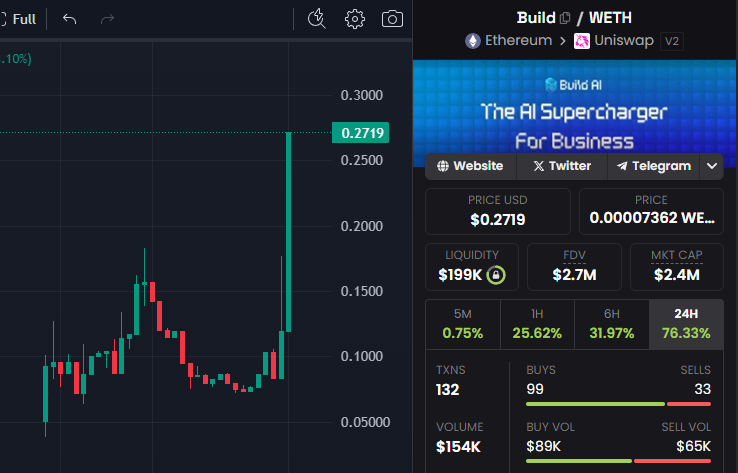The height and width of the screenshot is (473, 738).
Task: Click the MKT CAP $2.4M box
Action: 676,267
